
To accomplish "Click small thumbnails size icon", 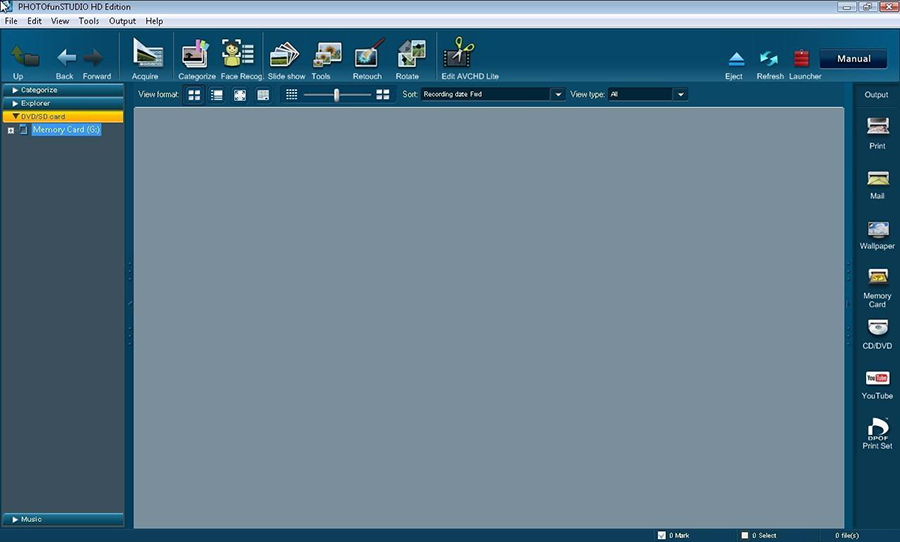I will [x=292, y=94].
